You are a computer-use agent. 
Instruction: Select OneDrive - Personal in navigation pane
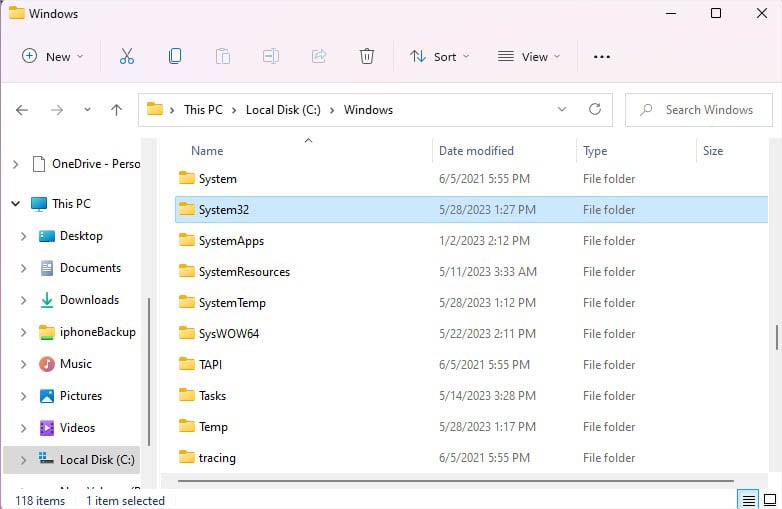pos(96,164)
